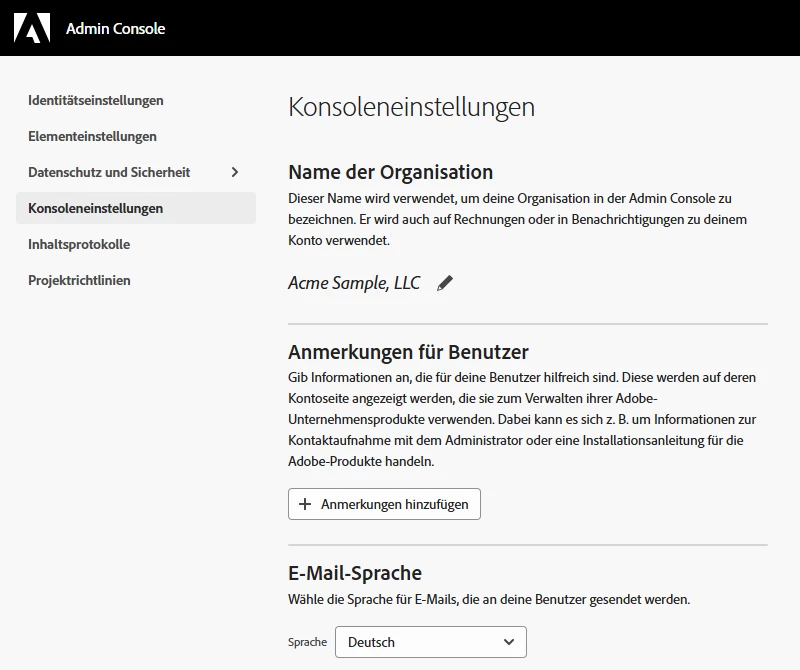The image size is (800, 670).
Task: Click the E-Mail-Sprache heading
Action: pos(355,573)
